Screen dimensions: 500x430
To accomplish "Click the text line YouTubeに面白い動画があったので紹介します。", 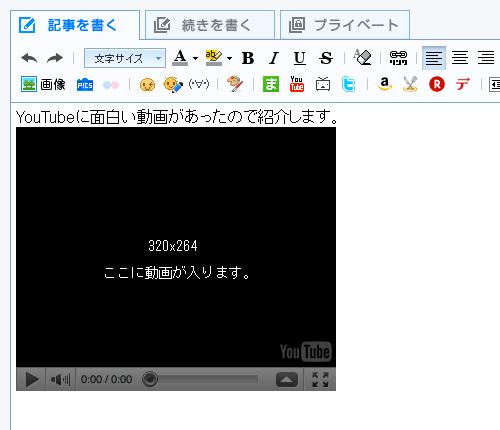I will 177,117.
